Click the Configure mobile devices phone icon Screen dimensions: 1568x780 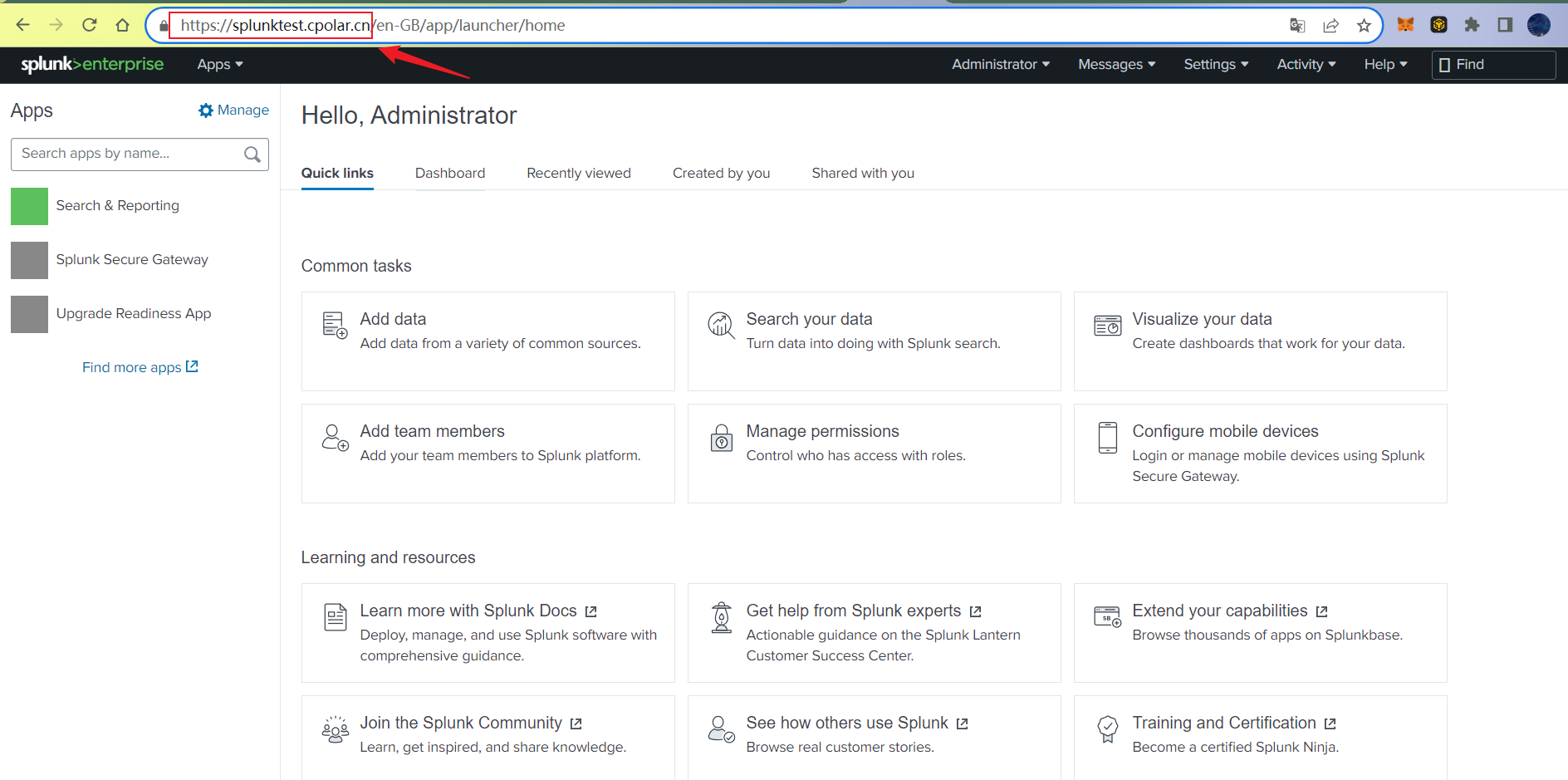pos(1107,438)
